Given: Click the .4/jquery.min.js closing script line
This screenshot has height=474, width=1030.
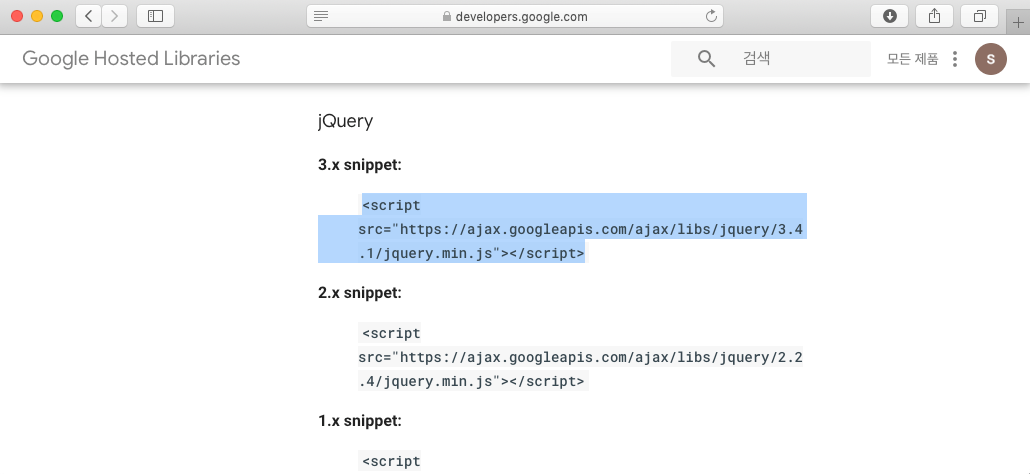Looking at the screenshot, I should click(471, 381).
